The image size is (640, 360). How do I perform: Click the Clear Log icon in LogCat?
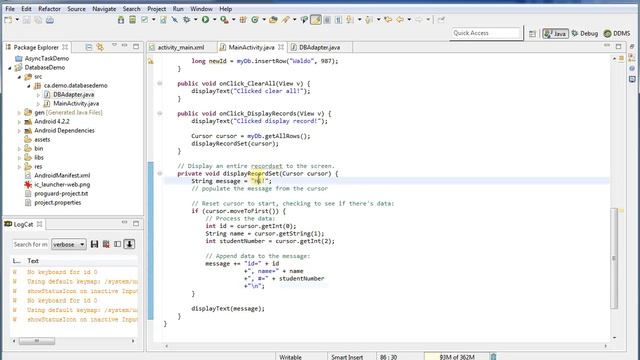(106, 244)
